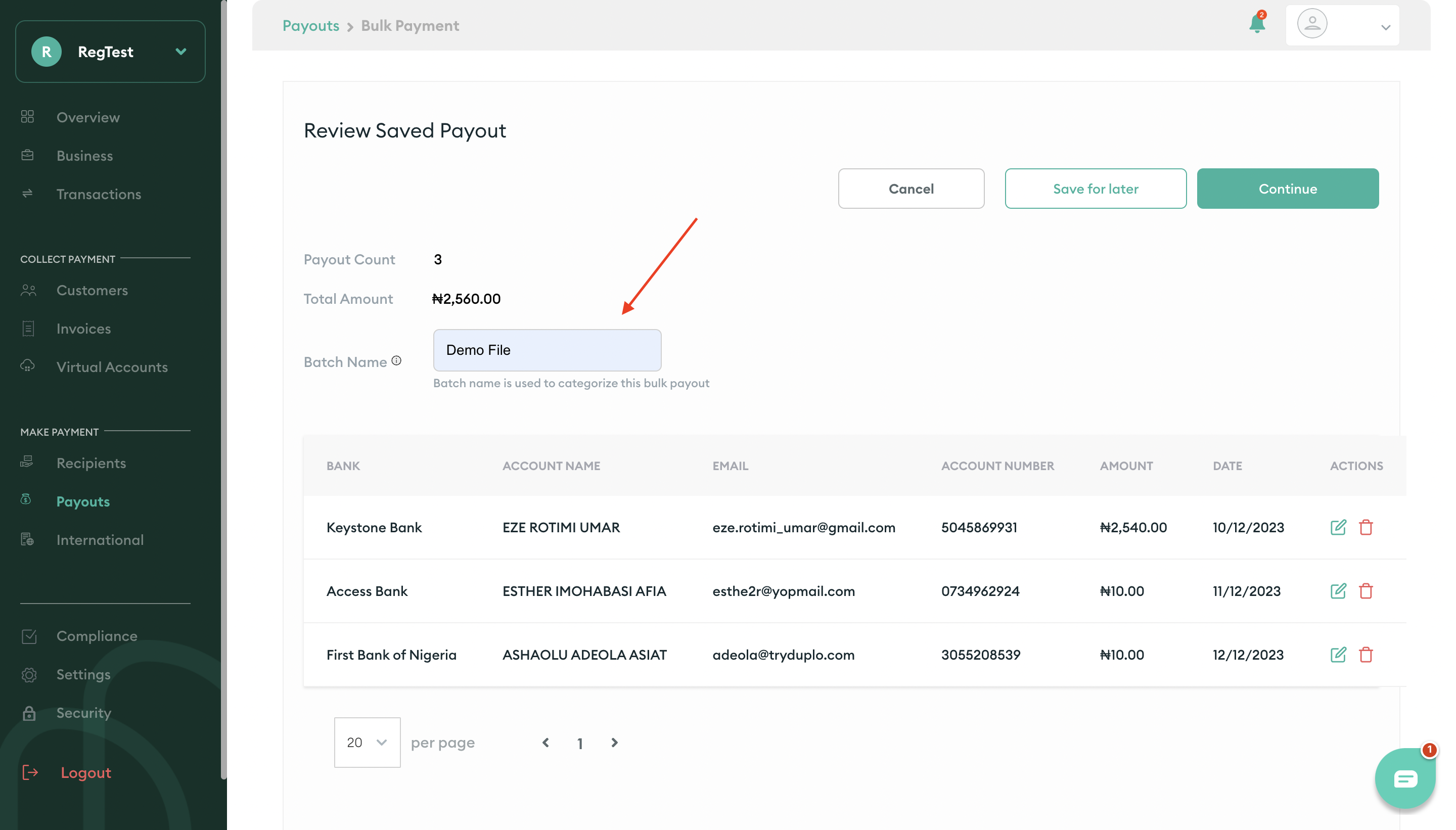Image resolution: width=1456 pixels, height=830 pixels.
Task: Delete the Access Bank payout row
Action: [x=1367, y=591]
